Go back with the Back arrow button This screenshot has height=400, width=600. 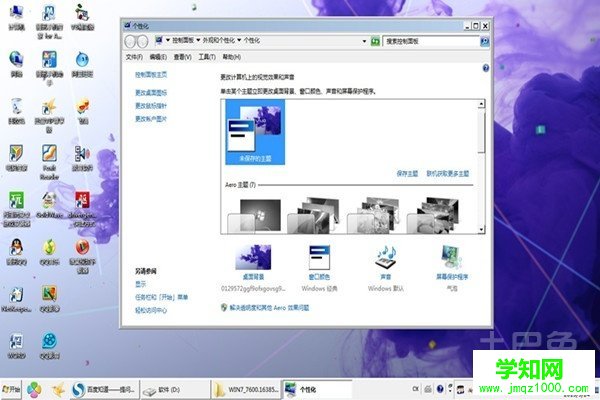(130, 41)
